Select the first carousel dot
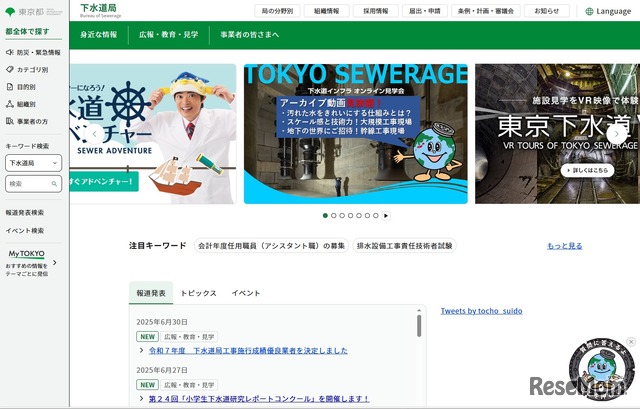The height and width of the screenshot is (409, 640). pyautogui.click(x=325, y=216)
